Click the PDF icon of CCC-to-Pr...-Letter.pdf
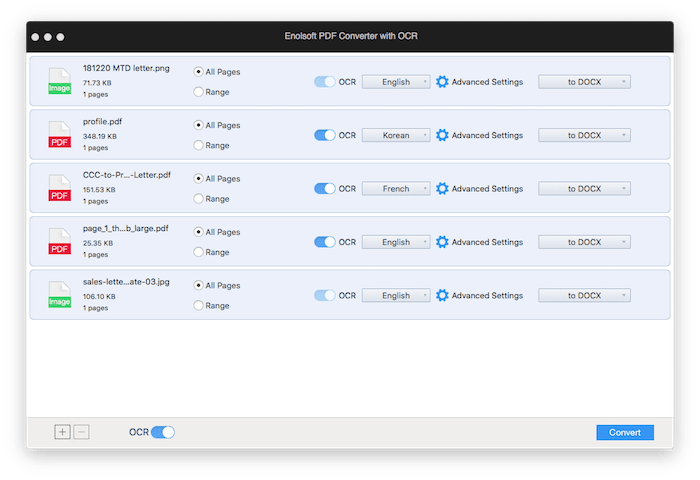The image size is (700, 480). [x=59, y=188]
